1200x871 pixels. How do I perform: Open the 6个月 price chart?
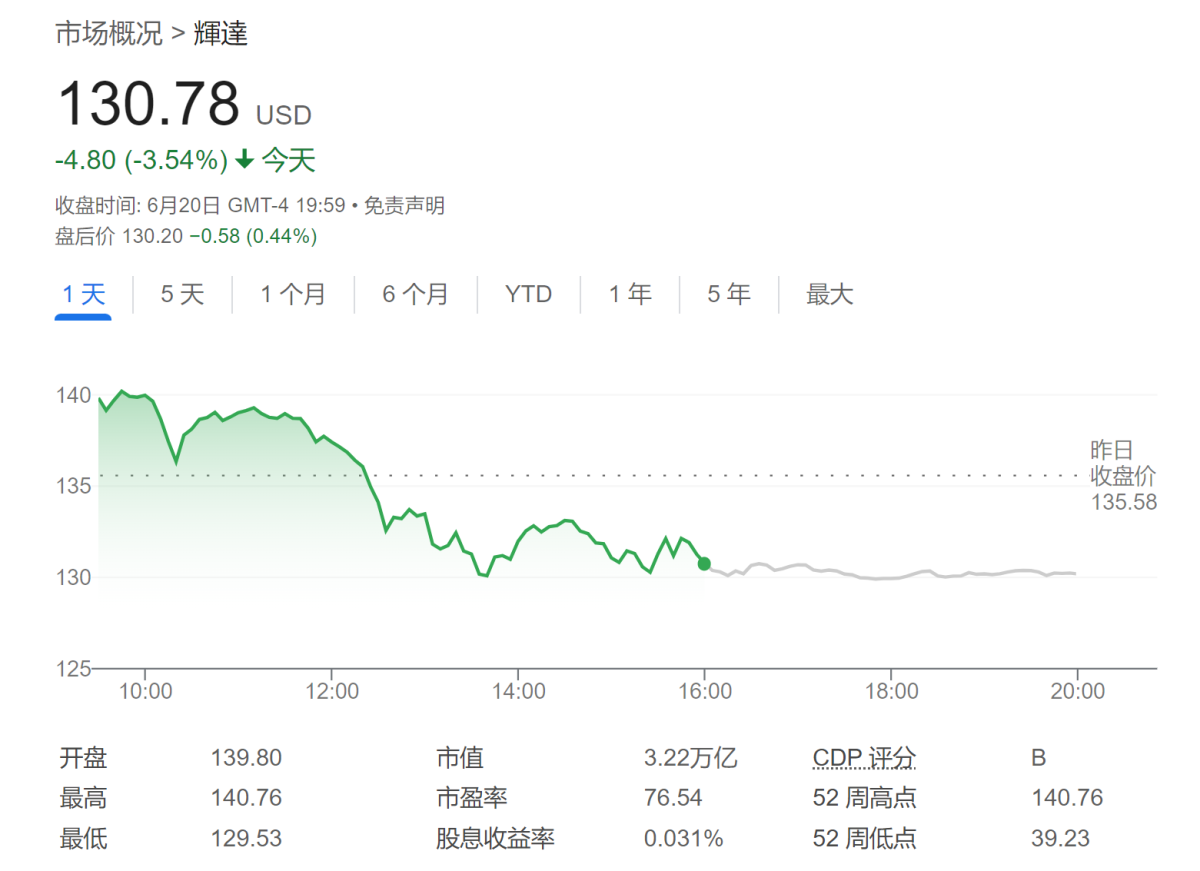[x=413, y=293]
